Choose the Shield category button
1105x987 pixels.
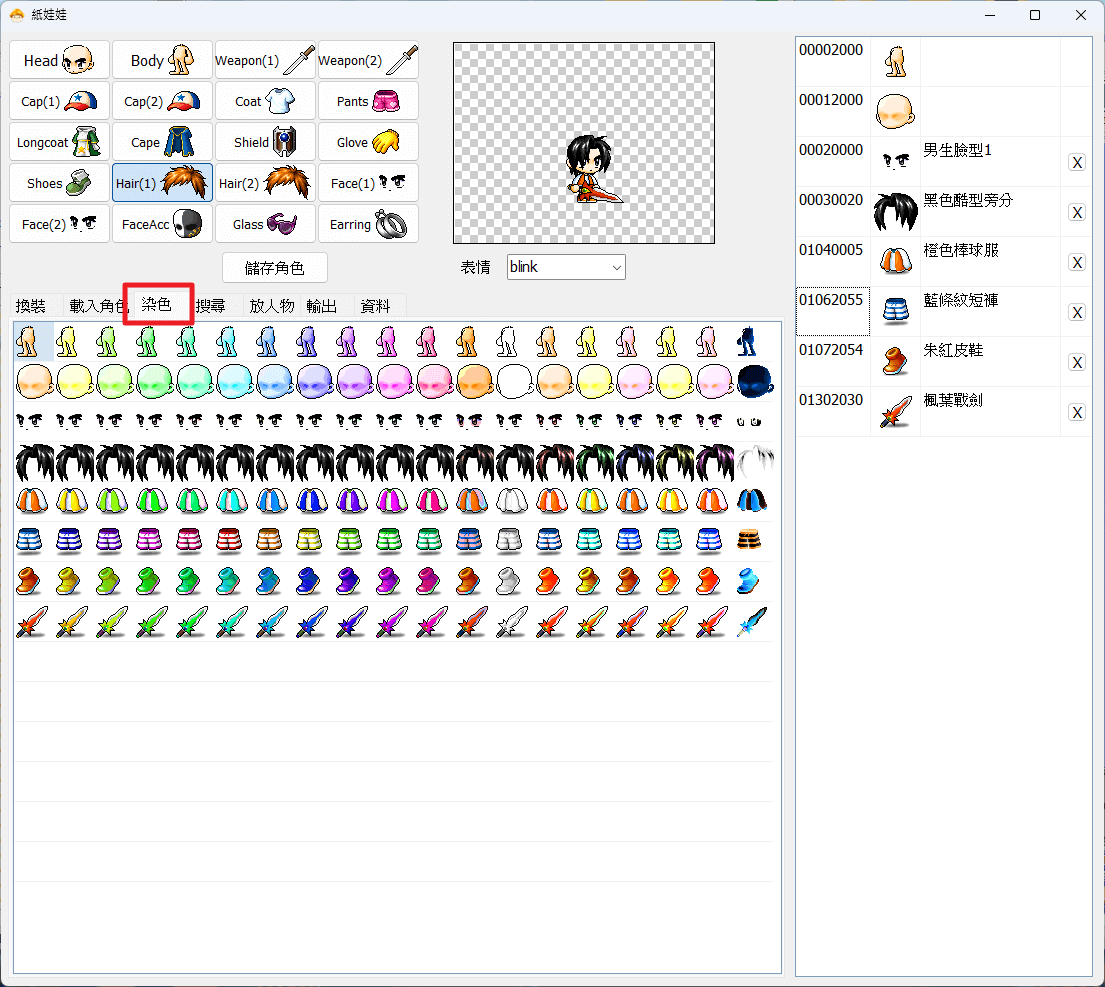point(265,142)
